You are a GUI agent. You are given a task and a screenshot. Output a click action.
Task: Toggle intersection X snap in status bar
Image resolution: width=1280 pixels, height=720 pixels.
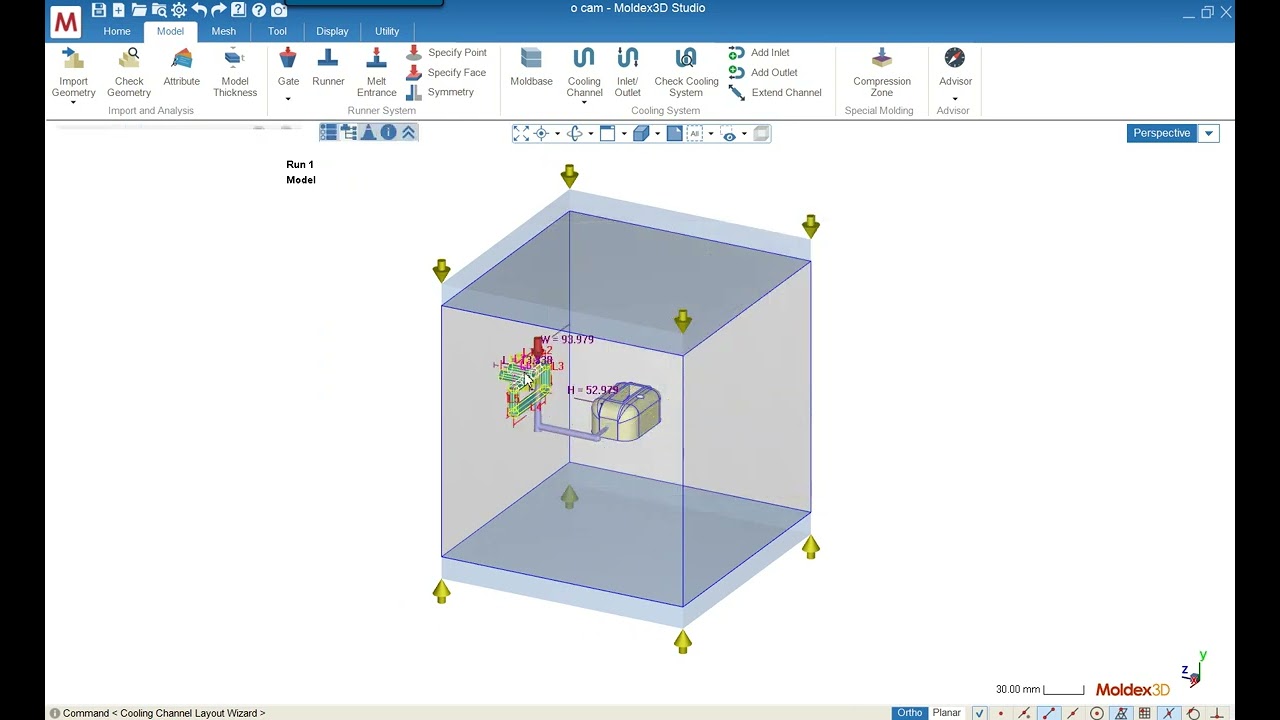pyautogui.click(x=1169, y=713)
